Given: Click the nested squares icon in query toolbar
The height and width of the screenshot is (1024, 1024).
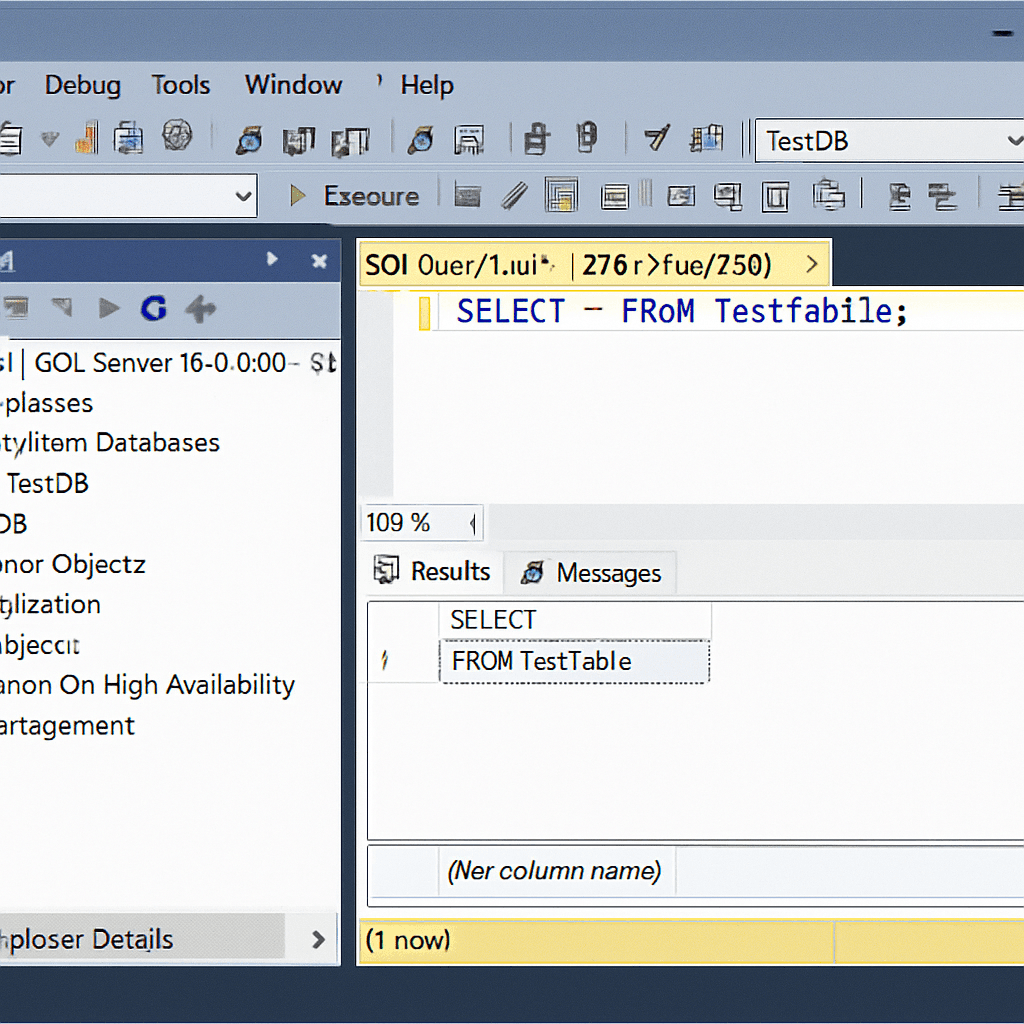Looking at the screenshot, I should (x=562, y=195).
